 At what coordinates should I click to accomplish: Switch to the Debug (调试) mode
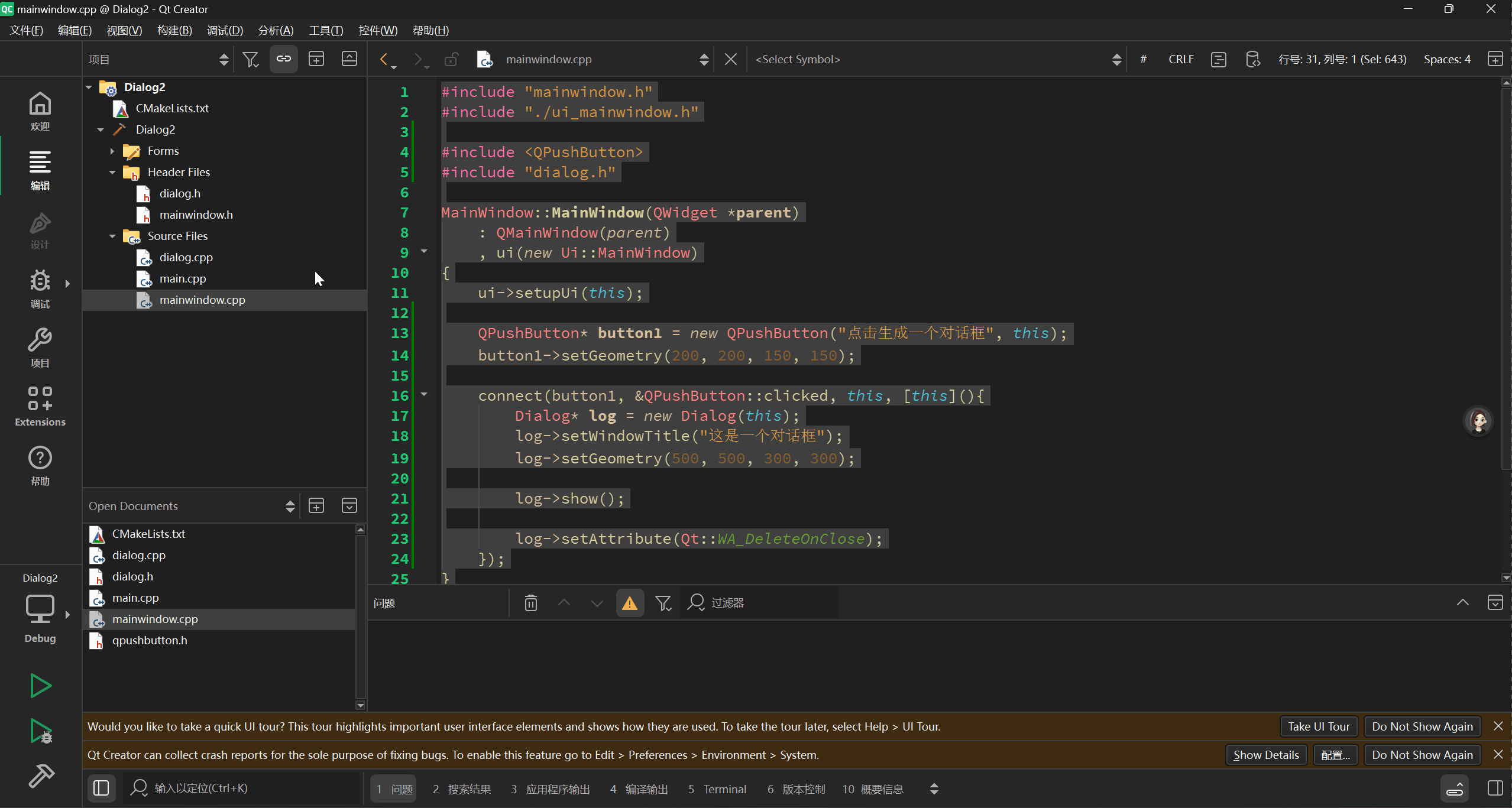tap(40, 290)
